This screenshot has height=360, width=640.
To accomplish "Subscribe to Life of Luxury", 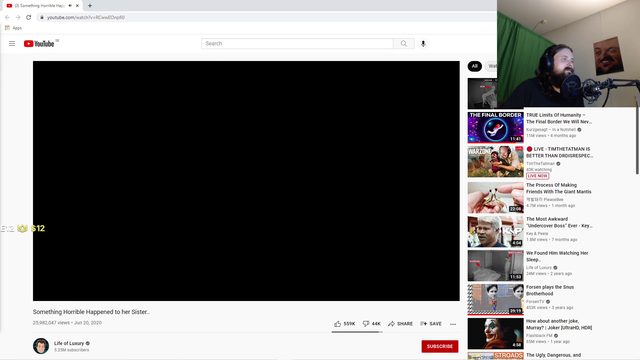I will 440,346.
